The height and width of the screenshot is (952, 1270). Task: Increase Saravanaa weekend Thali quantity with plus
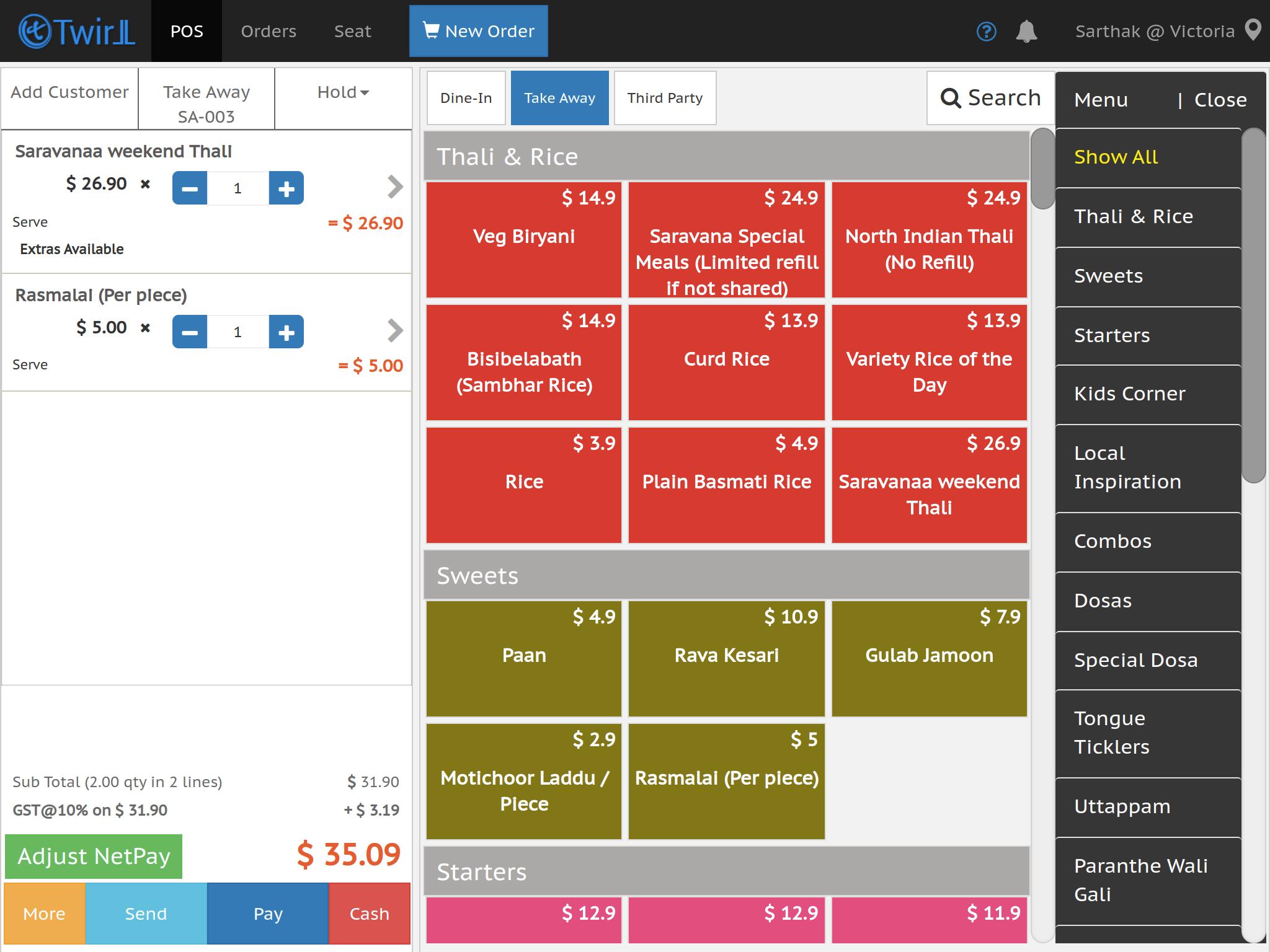tap(286, 188)
